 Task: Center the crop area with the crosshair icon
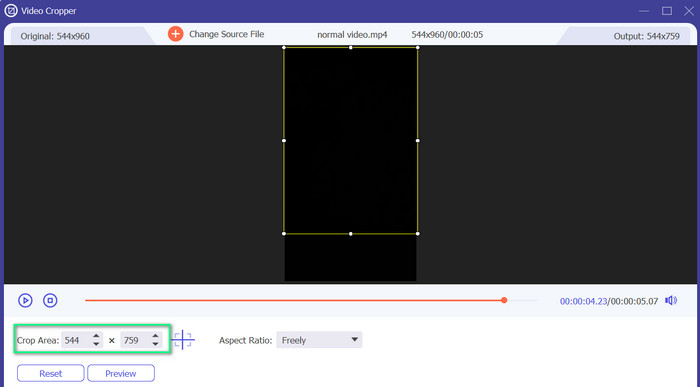tap(183, 340)
